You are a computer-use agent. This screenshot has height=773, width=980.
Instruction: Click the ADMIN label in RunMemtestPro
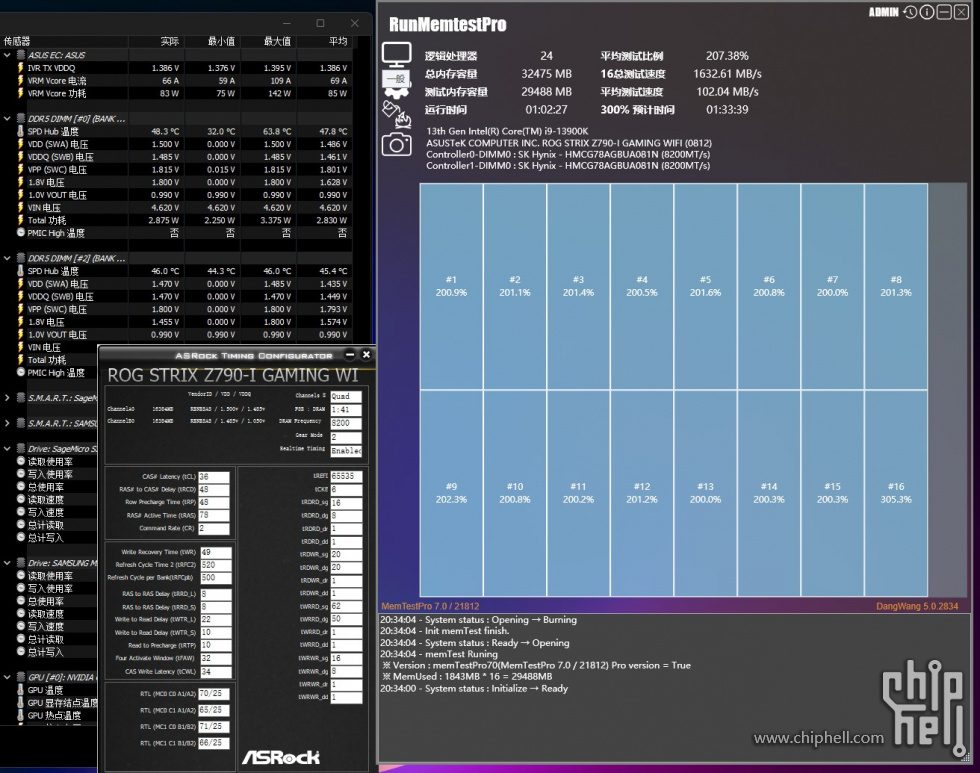click(884, 12)
